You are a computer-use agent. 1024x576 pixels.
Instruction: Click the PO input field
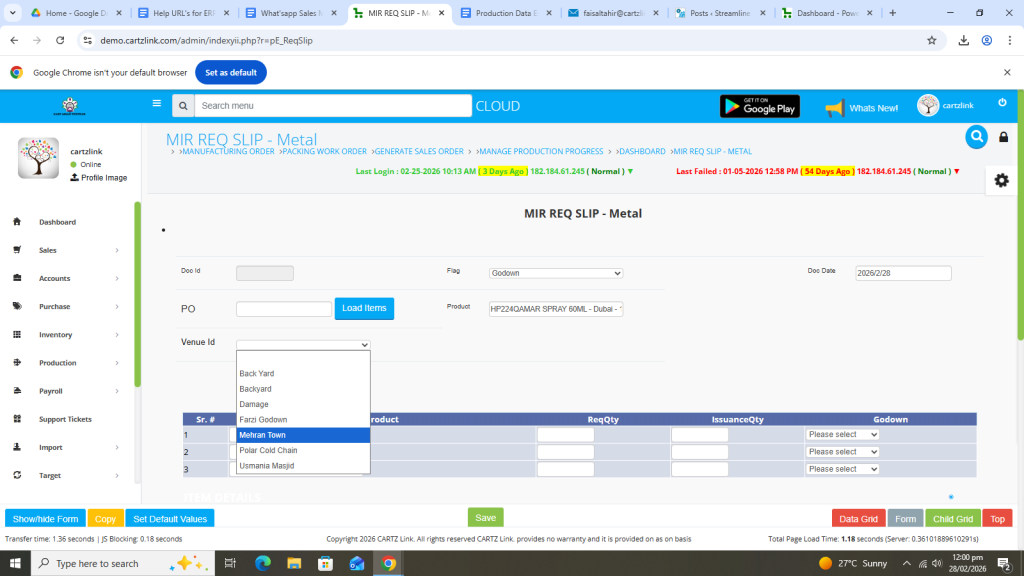click(284, 309)
